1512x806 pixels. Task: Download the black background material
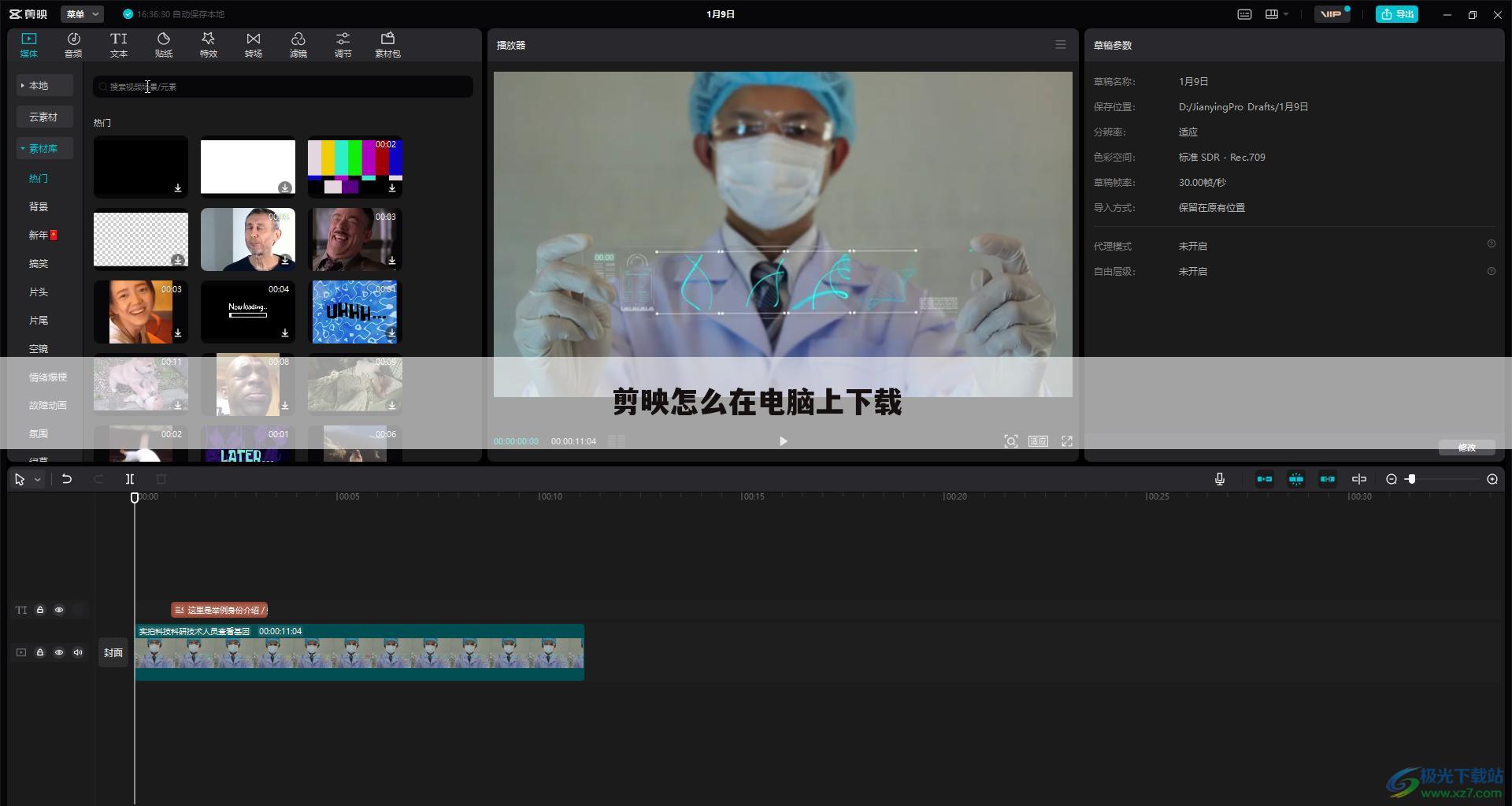click(x=178, y=188)
